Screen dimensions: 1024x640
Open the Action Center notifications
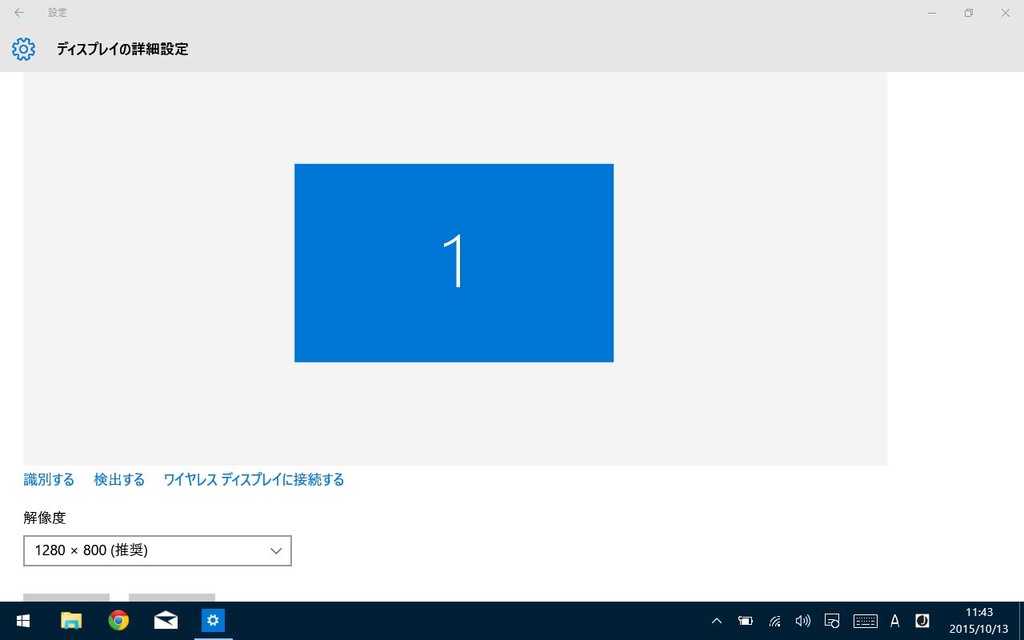tap(832, 621)
